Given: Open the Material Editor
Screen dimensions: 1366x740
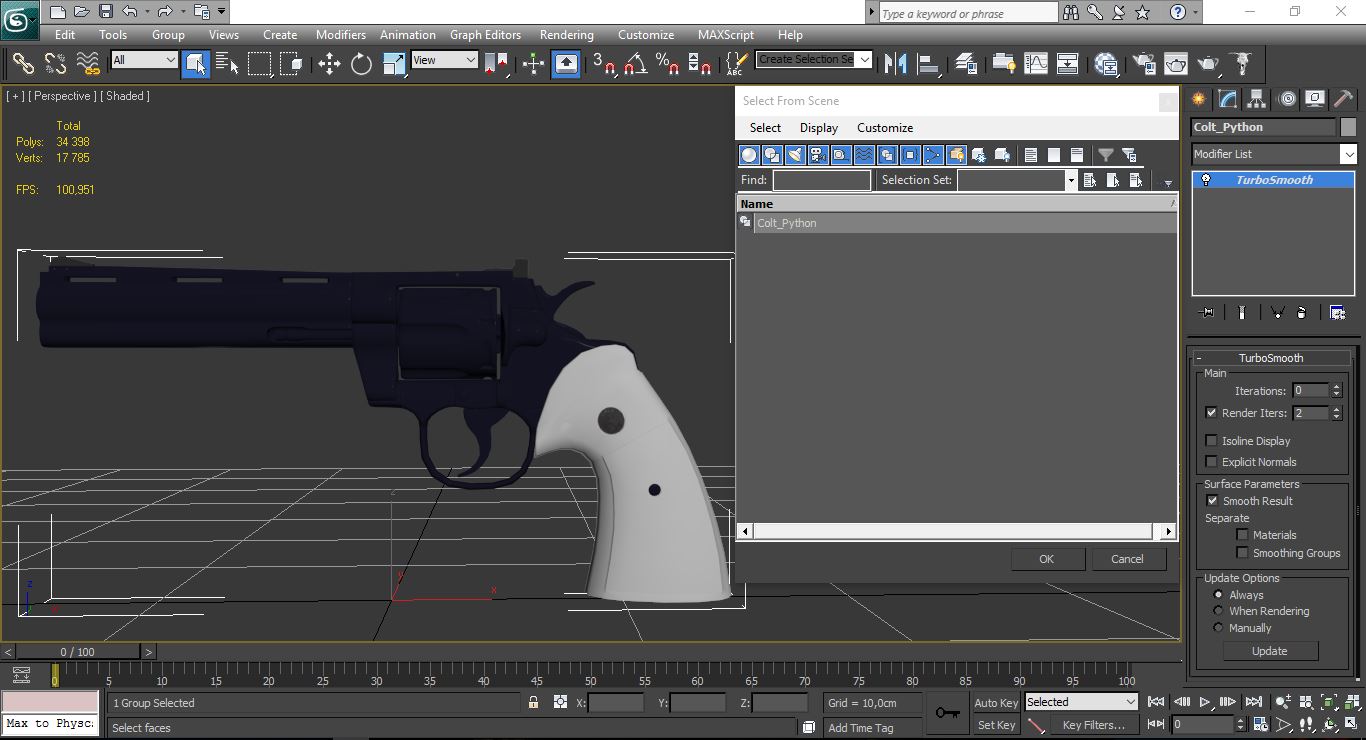Looking at the screenshot, I should click(1106, 64).
